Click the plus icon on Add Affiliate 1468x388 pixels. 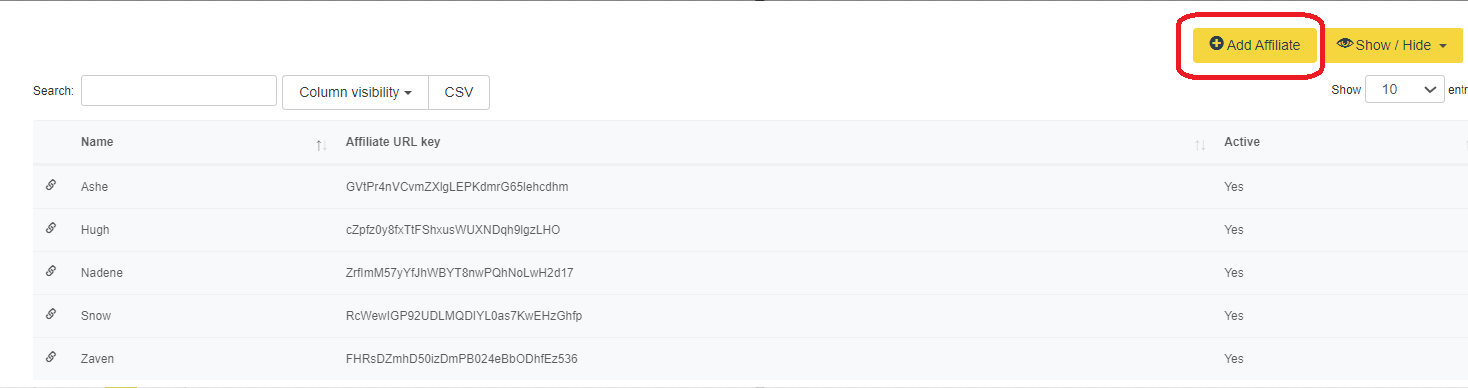(x=1216, y=44)
